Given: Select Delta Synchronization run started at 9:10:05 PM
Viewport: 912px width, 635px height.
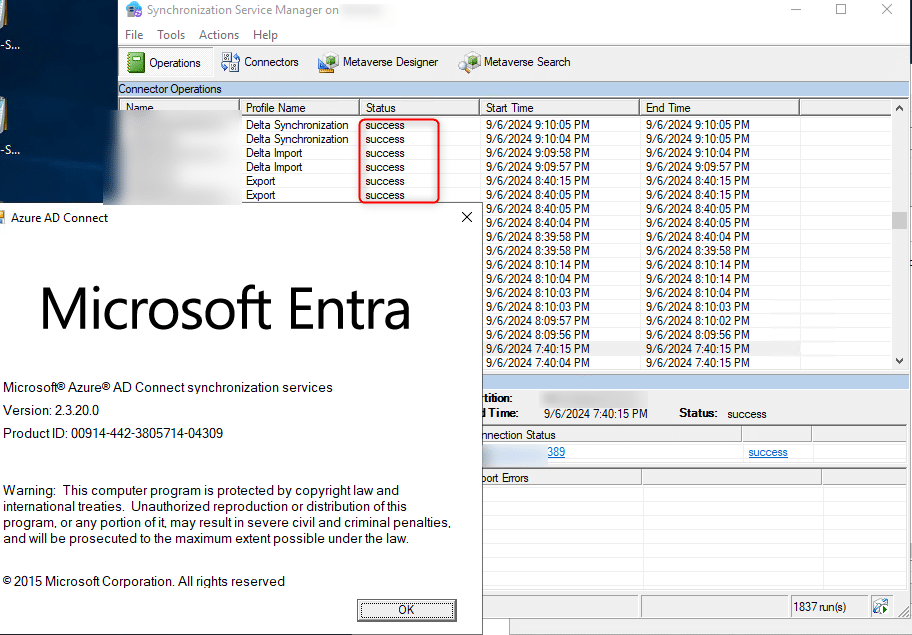Looking at the screenshot, I should pyautogui.click(x=505, y=125).
